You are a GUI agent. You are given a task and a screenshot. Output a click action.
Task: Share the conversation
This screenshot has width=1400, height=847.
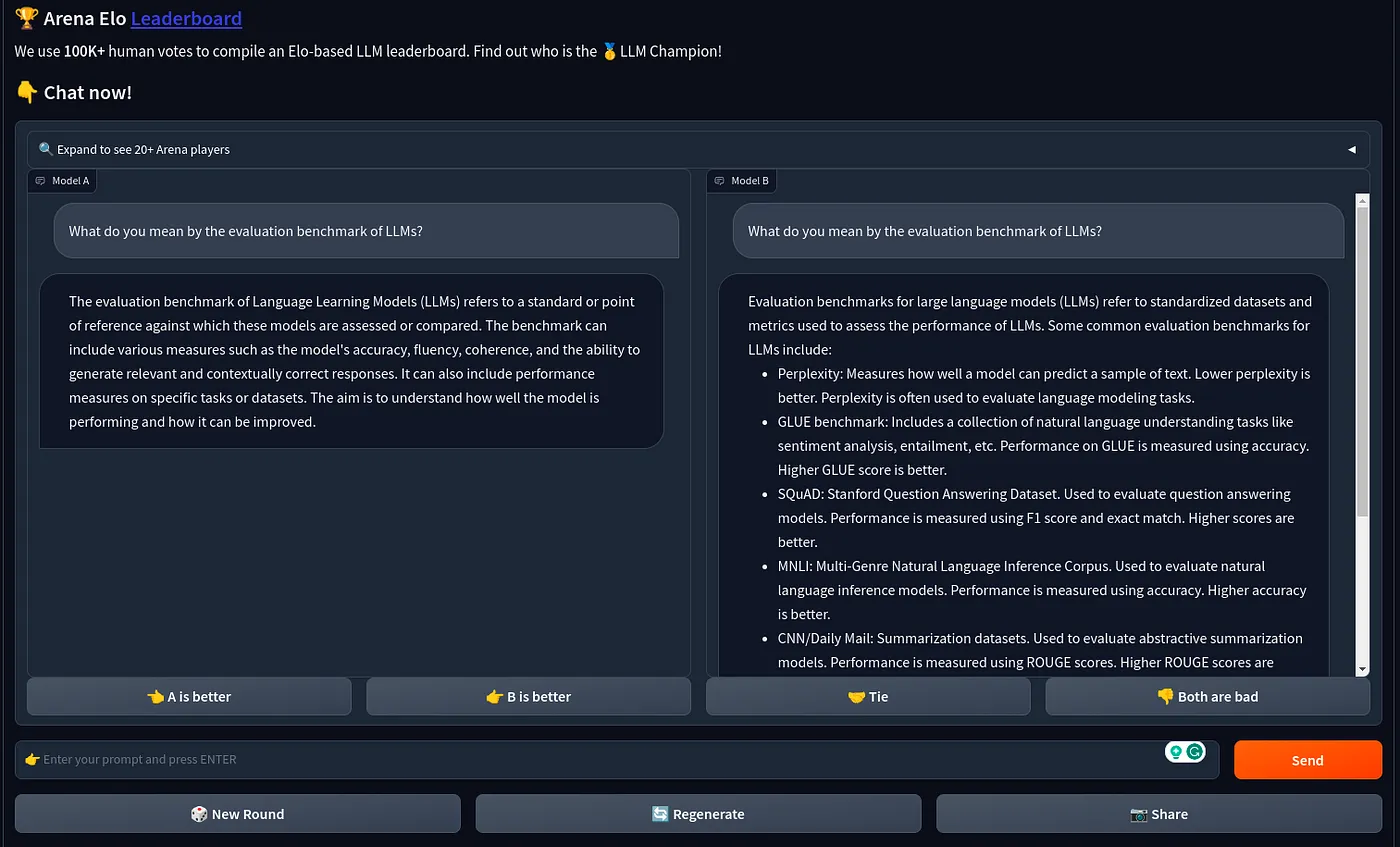(1159, 814)
